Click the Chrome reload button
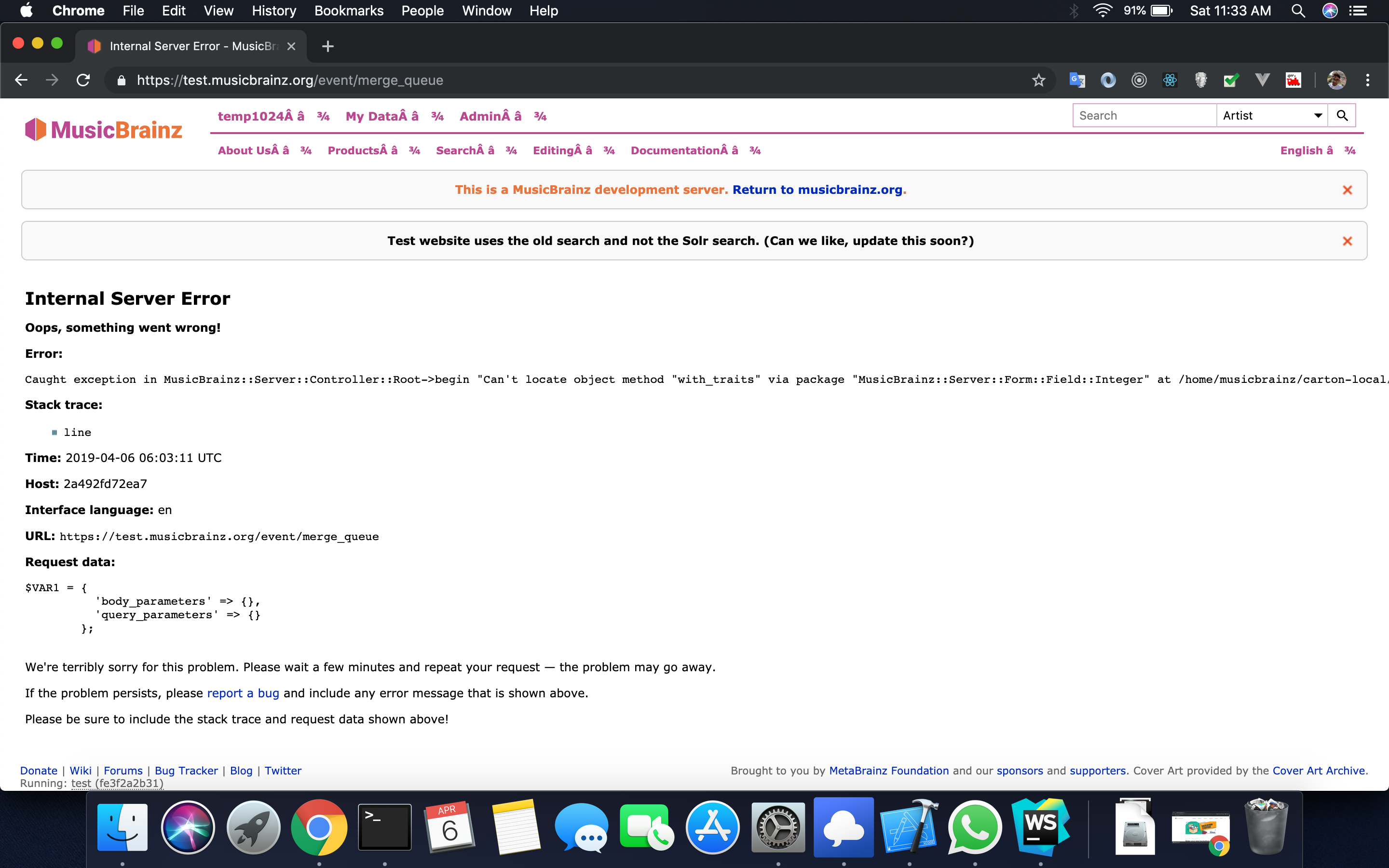The image size is (1389, 868). (x=83, y=81)
